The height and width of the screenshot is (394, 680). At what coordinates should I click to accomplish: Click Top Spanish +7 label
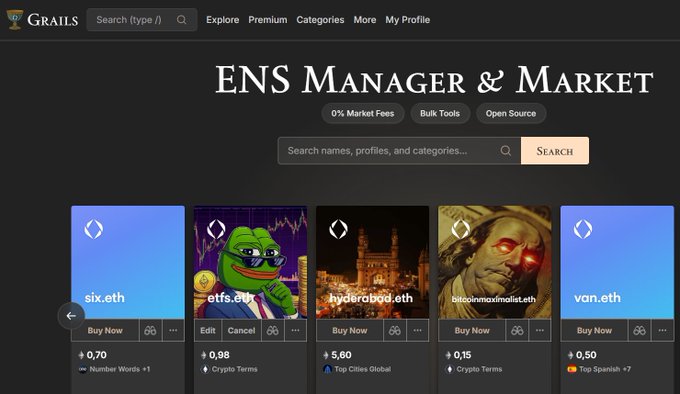pyautogui.click(x=605, y=369)
